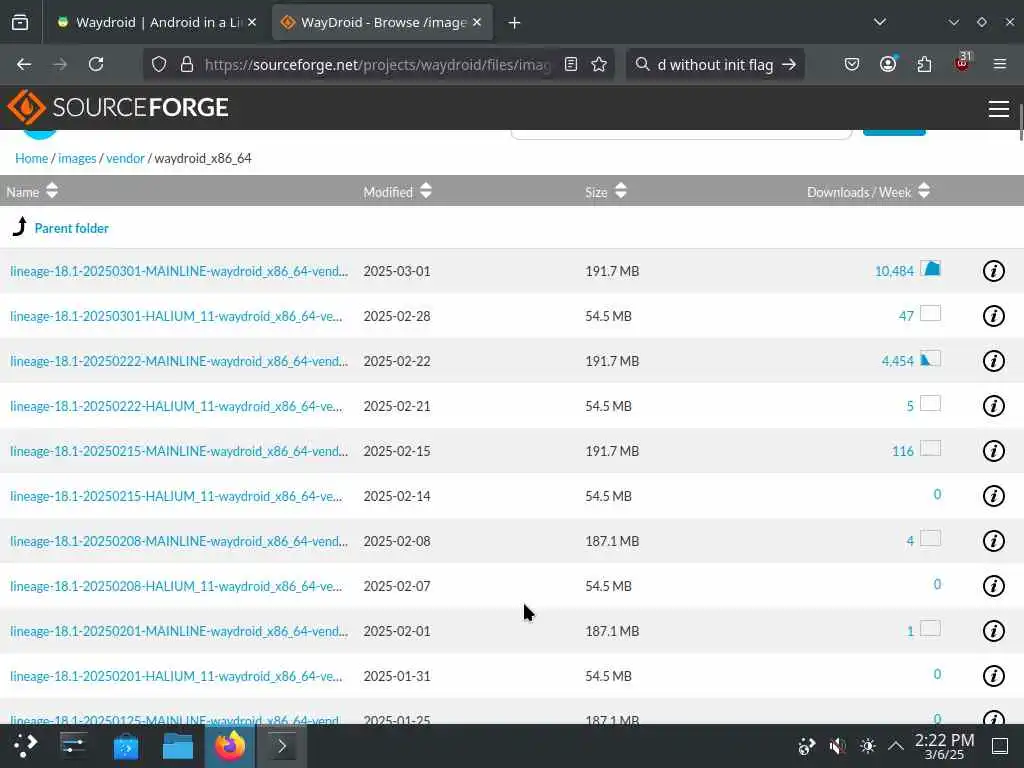Show info for 20250208-MAINLINE file
Image resolution: width=1024 pixels, height=768 pixels.
click(x=993, y=541)
